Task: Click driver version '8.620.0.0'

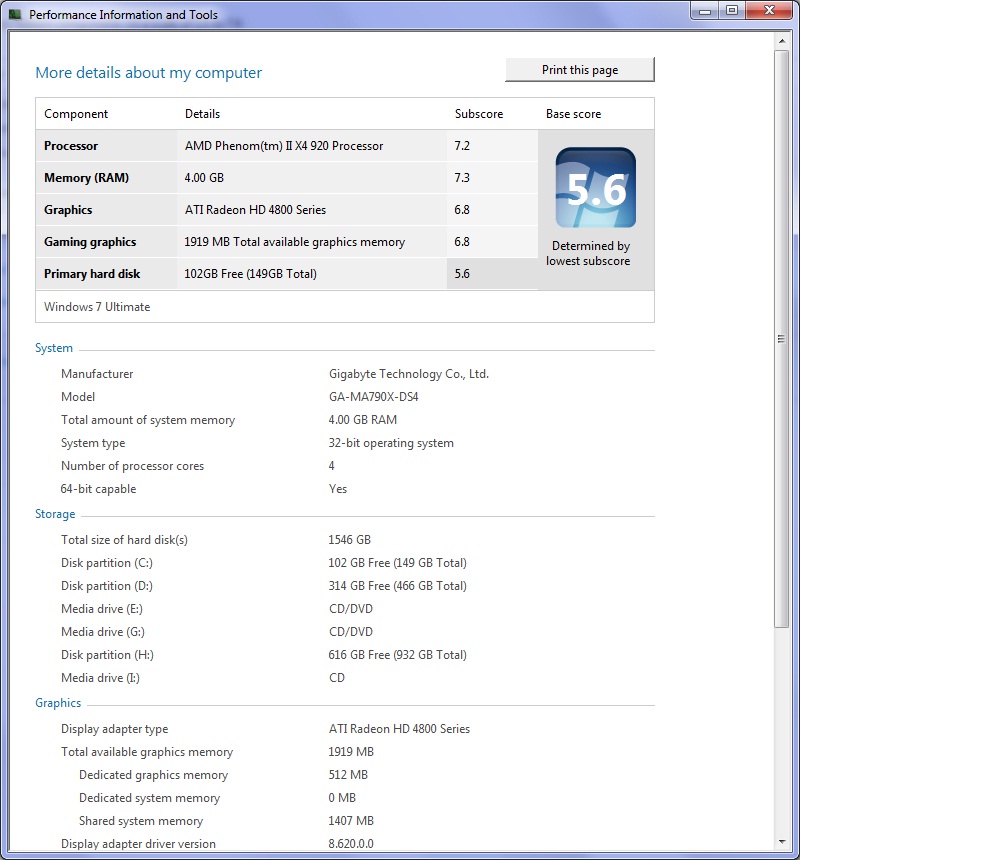Action: pyautogui.click(x=351, y=844)
